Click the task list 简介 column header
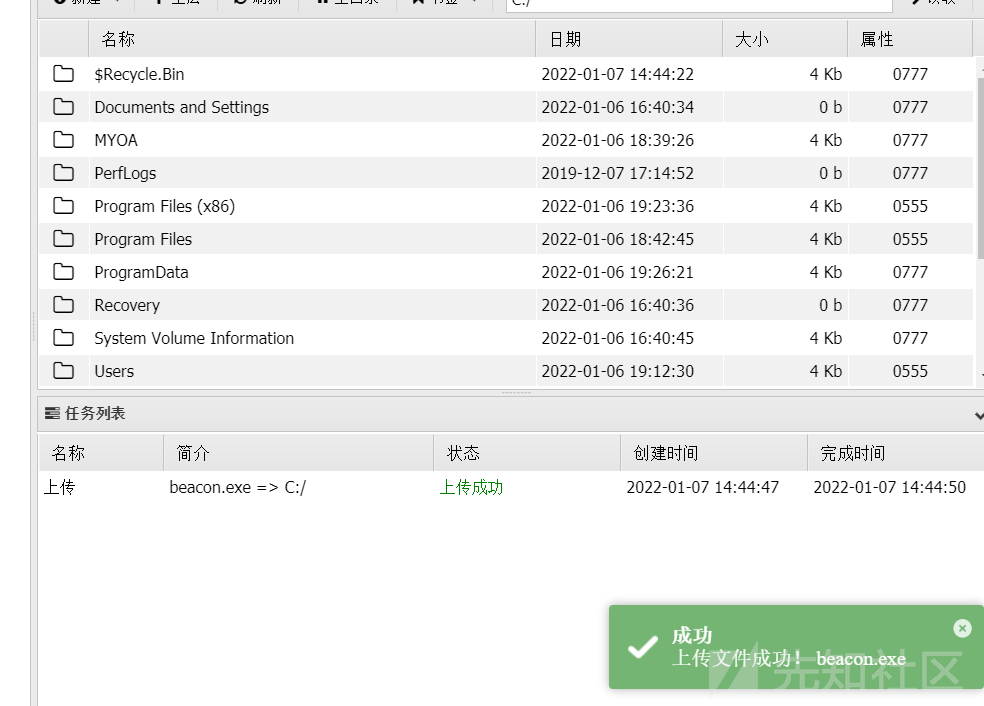984x706 pixels. click(x=299, y=453)
